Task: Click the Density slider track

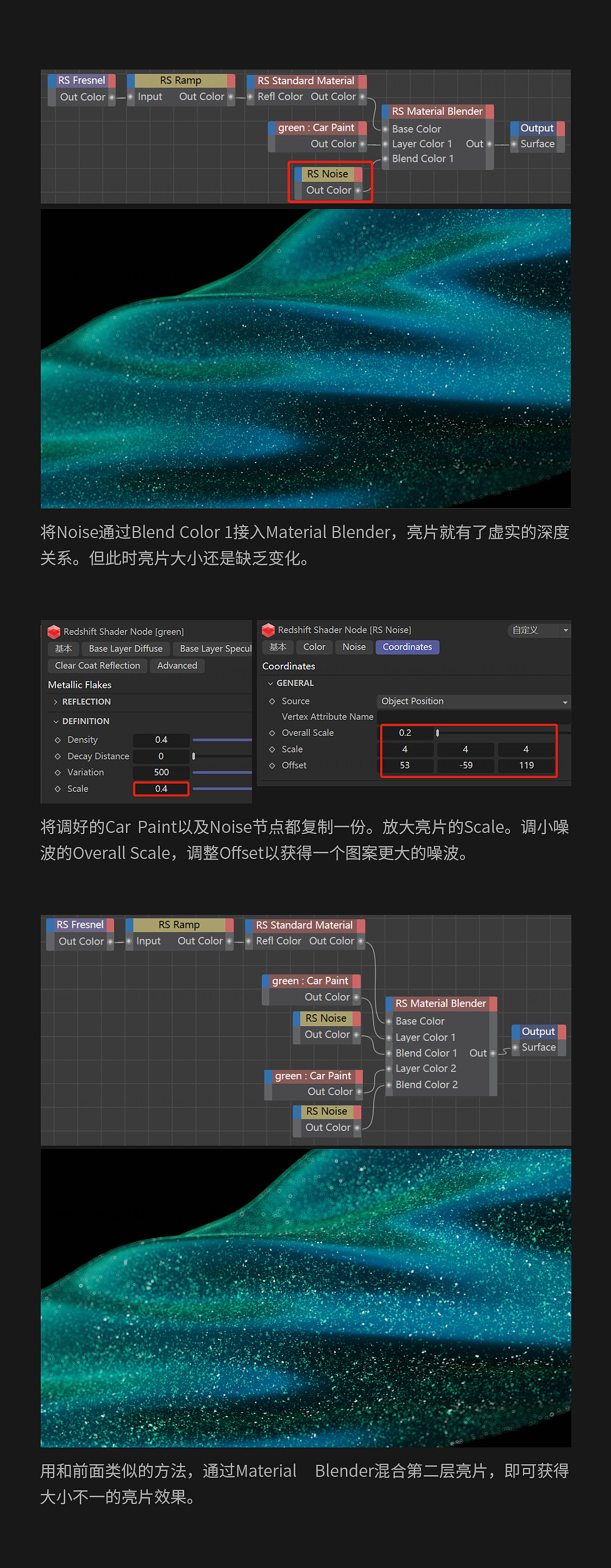Action: pyautogui.click(x=222, y=739)
